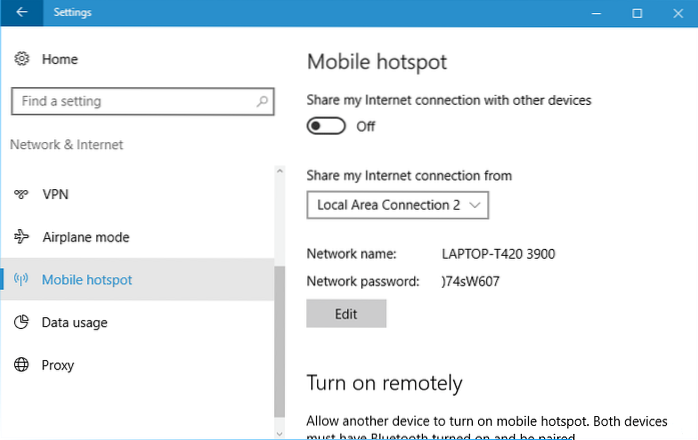This screenshot has height=440, width=698.
Task: Click the search magnifier icon
Action: pos(263,101)
